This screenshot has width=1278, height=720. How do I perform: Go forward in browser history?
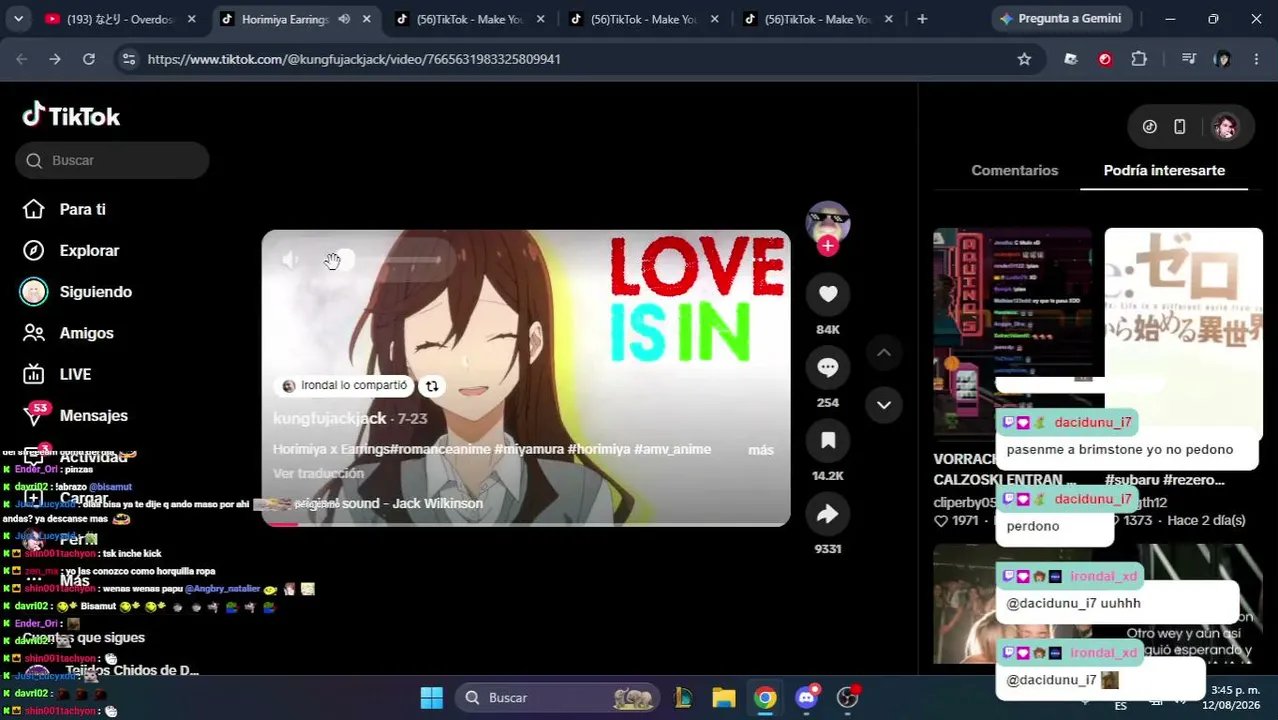[55, 60]
